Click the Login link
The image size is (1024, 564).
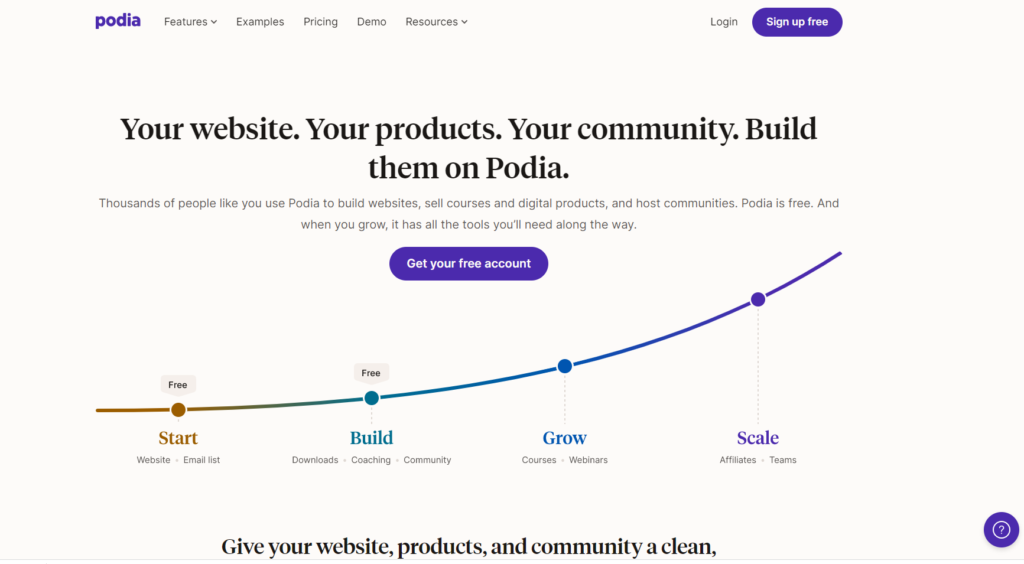click(724, 22)
